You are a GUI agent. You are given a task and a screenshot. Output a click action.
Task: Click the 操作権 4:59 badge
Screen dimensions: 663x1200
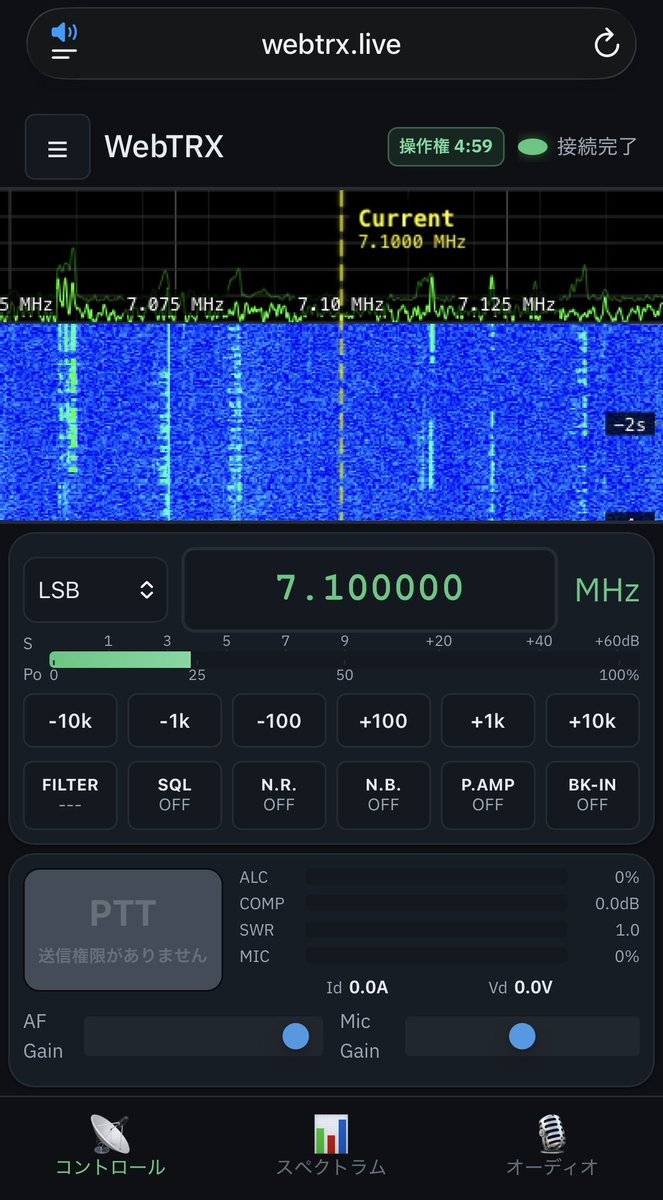click(446, 146)
